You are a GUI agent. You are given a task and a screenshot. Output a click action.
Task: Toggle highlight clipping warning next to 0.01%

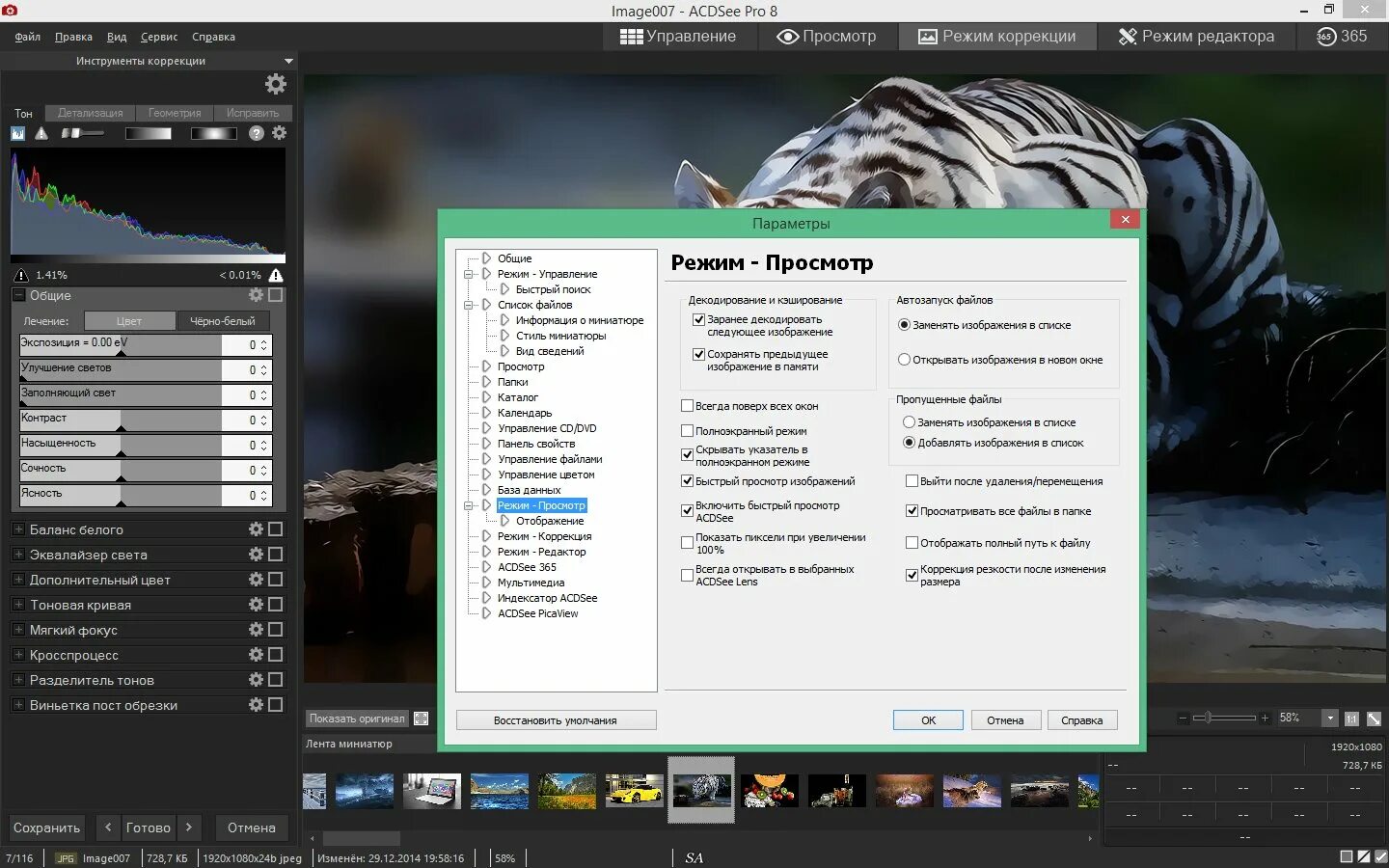pyautogui.click(x=276, y=275)
